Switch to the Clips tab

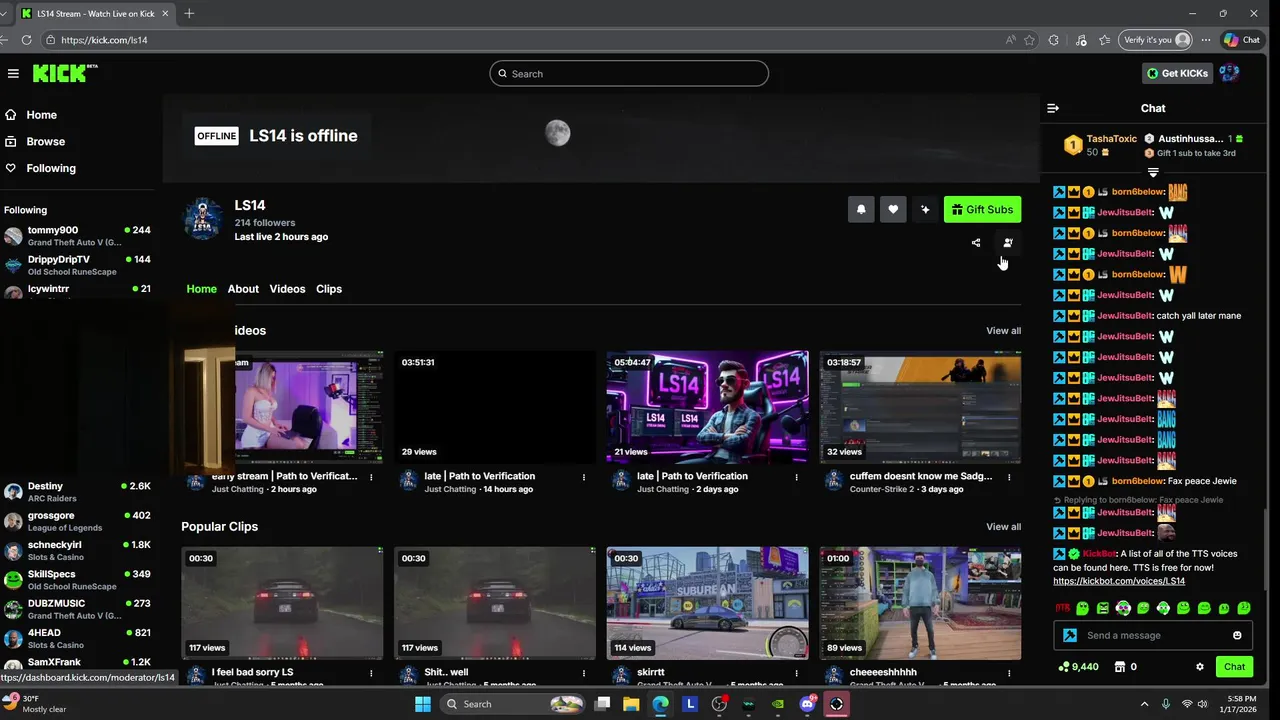click(329, 289)
